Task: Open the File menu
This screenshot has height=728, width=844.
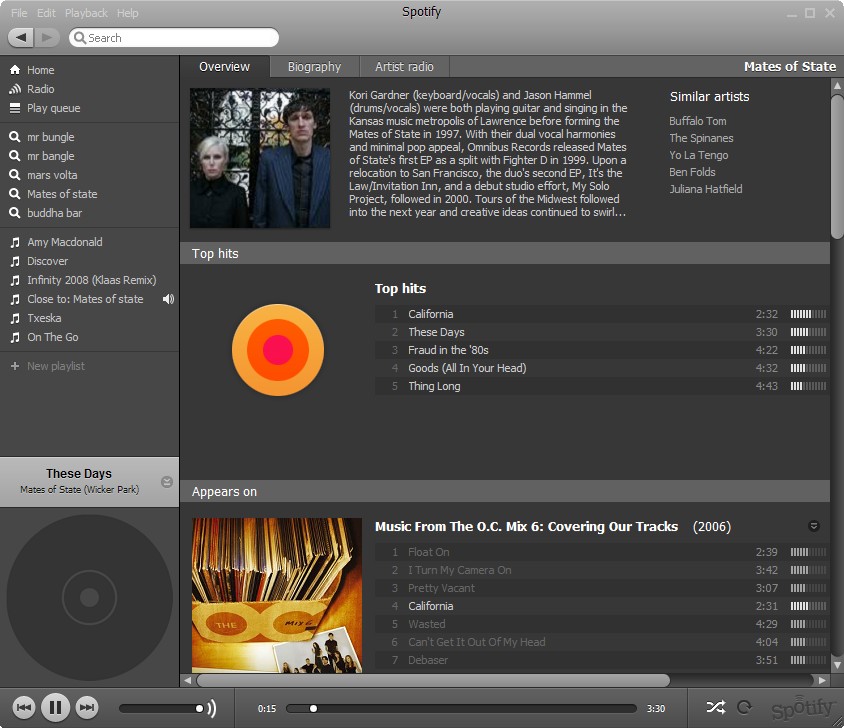Action: click(x=19, y=13)
